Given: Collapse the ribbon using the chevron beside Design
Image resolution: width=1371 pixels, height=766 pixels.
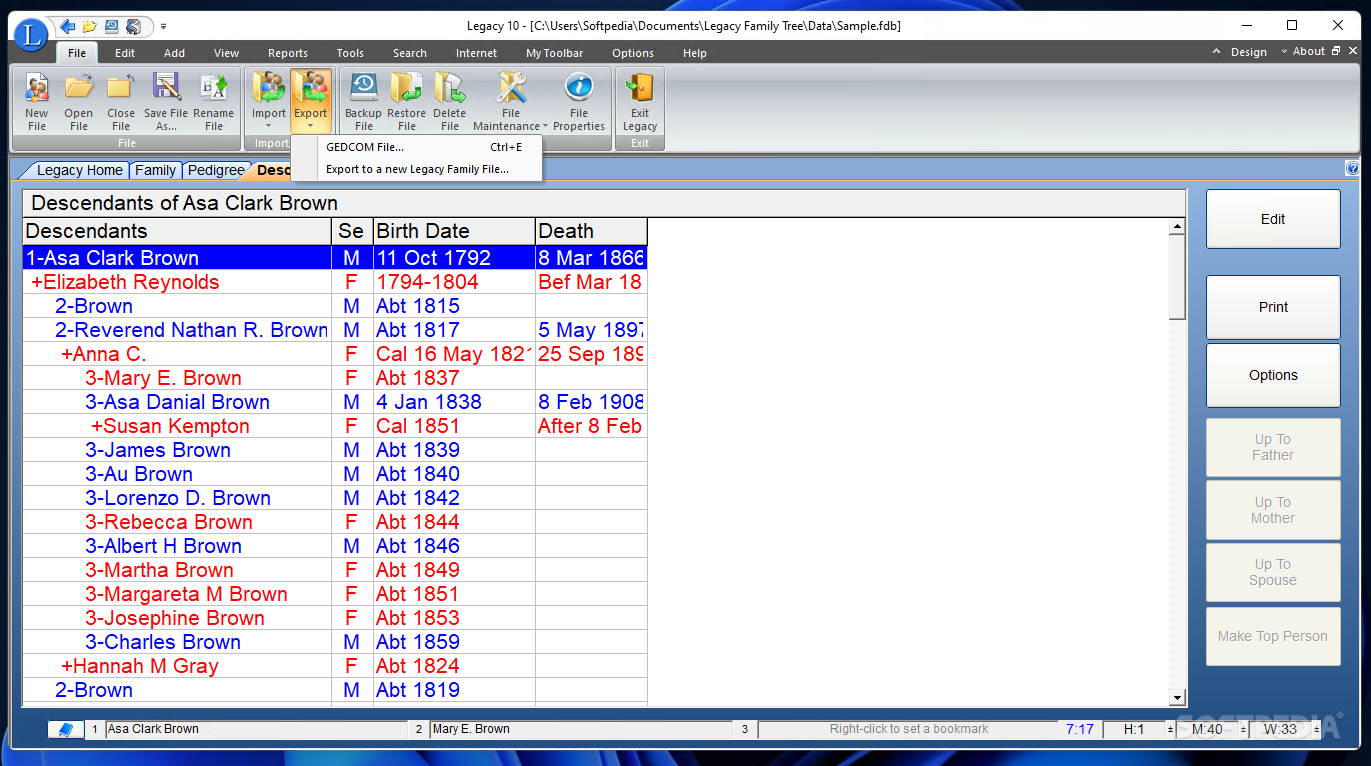Looking at the screenshot, I should click(1217, 52).
